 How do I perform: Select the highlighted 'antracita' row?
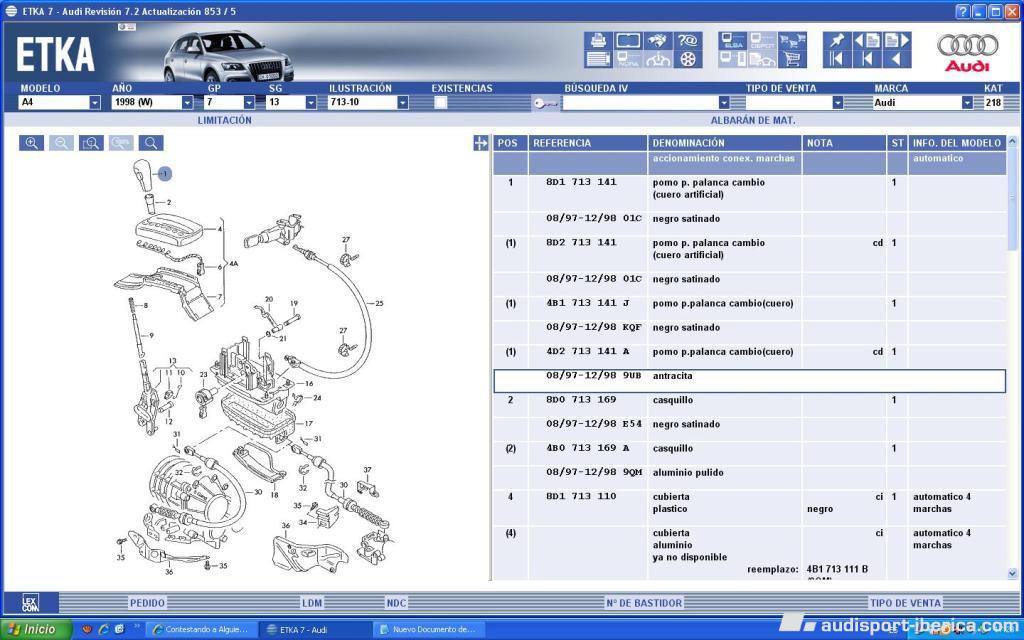tap(749, 381)
